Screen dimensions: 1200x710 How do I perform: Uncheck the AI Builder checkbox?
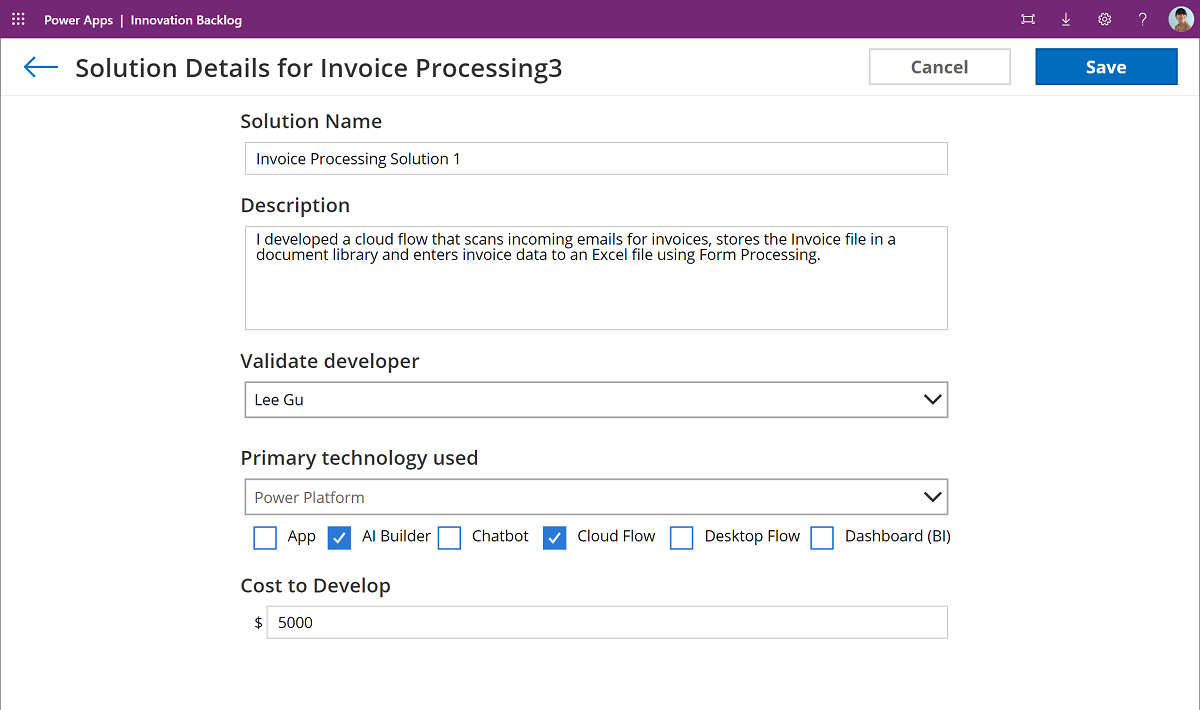(x=340, y=538)
